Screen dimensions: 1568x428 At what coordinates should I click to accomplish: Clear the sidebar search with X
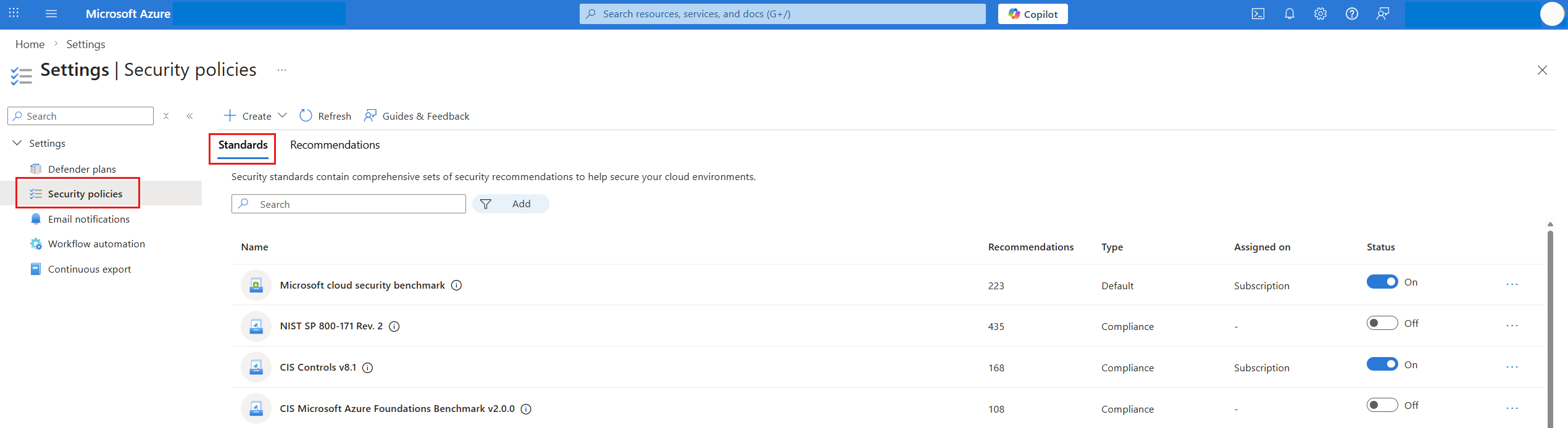tap(166, 116)
